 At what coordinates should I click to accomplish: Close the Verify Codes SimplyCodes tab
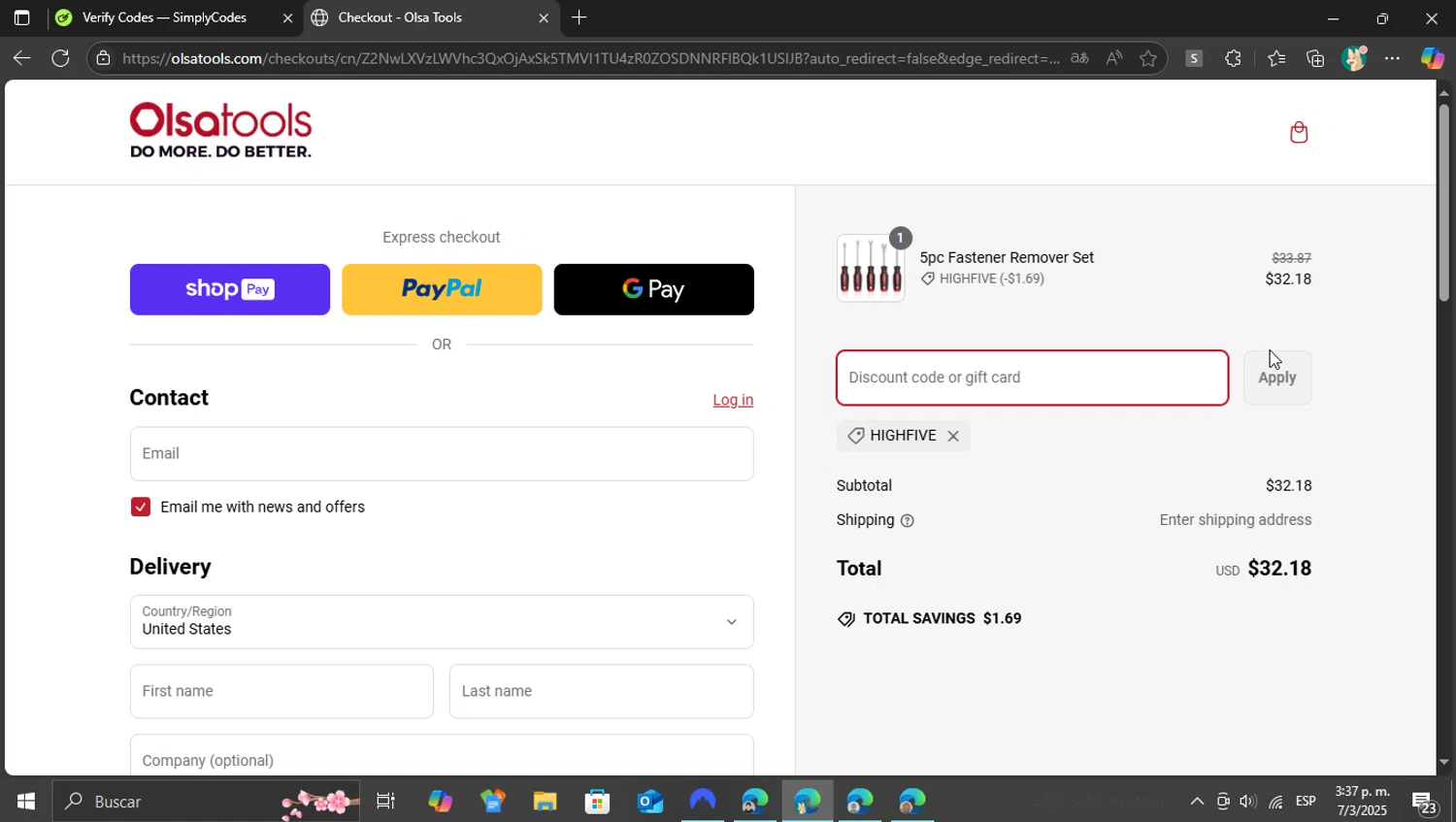point(287,17)
